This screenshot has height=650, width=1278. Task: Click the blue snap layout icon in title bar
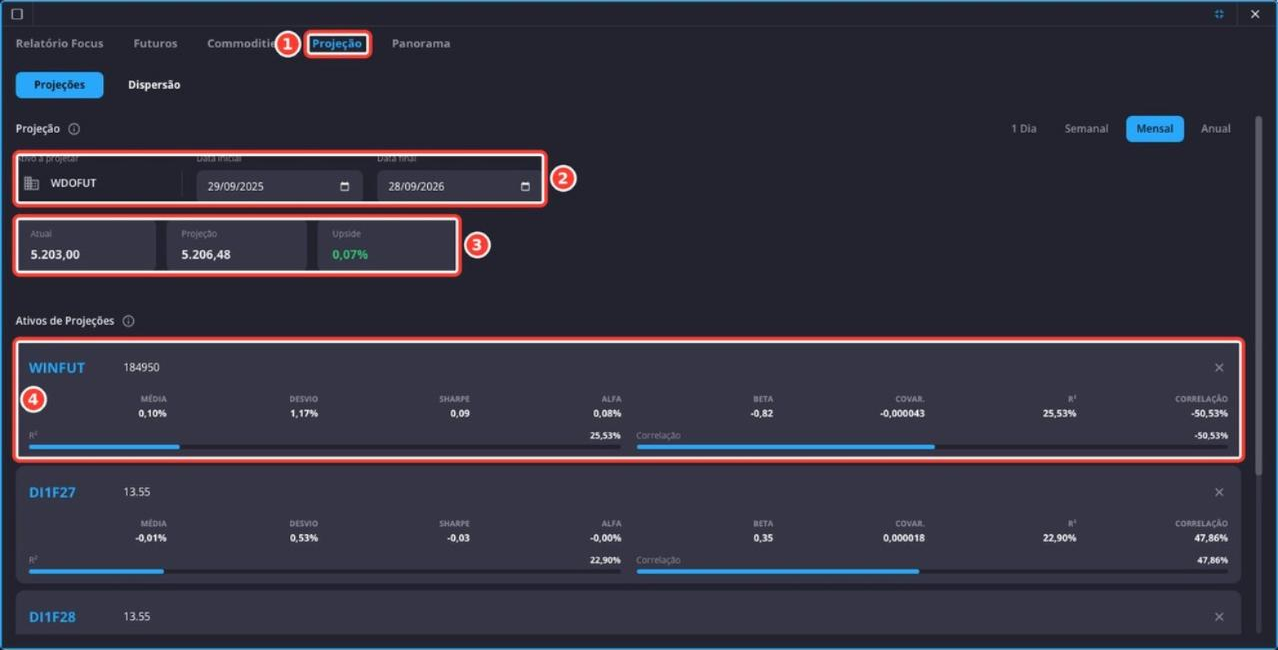tap(1219, 14)
